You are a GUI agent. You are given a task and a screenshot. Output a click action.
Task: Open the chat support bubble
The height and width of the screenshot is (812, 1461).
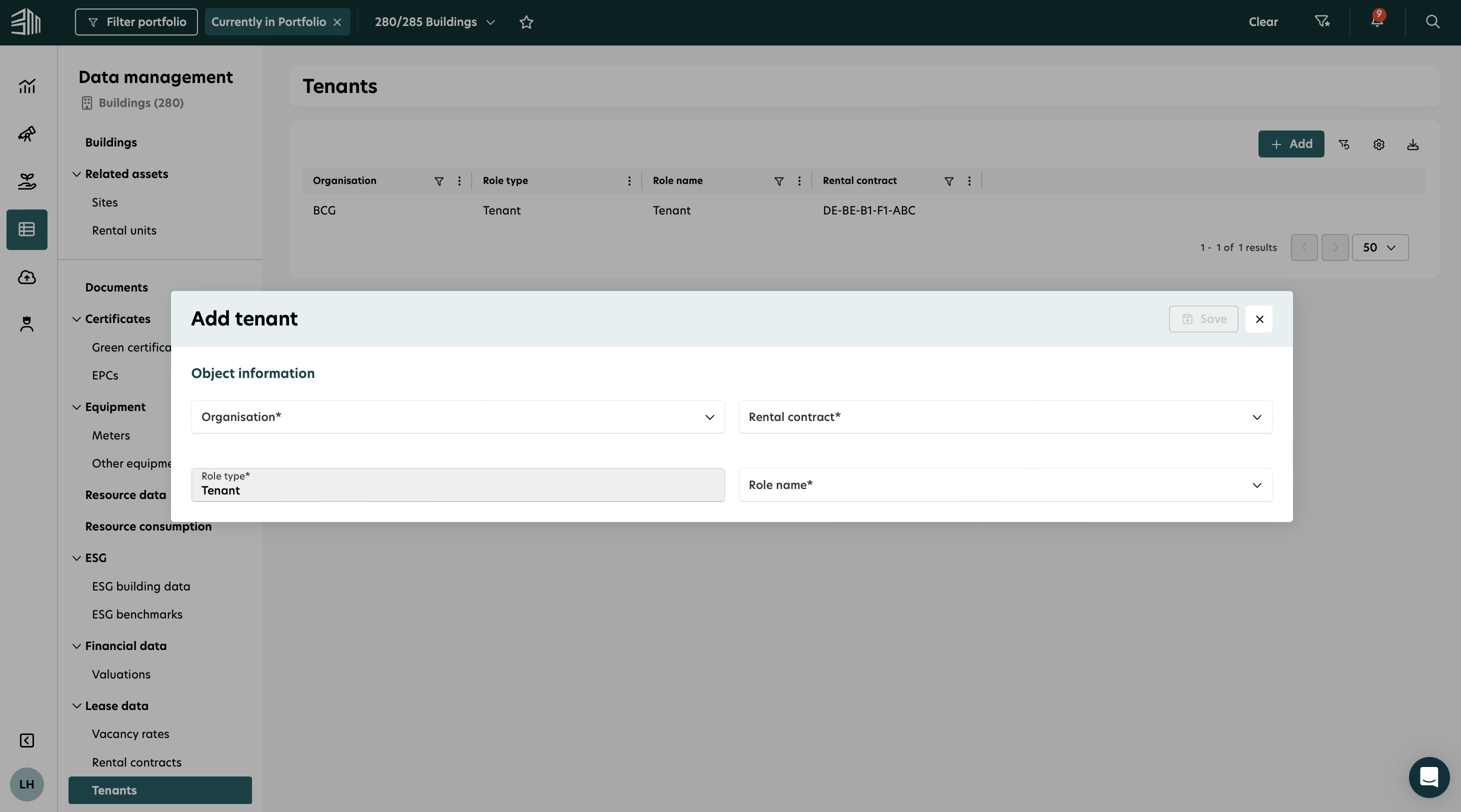point(1428,777)
